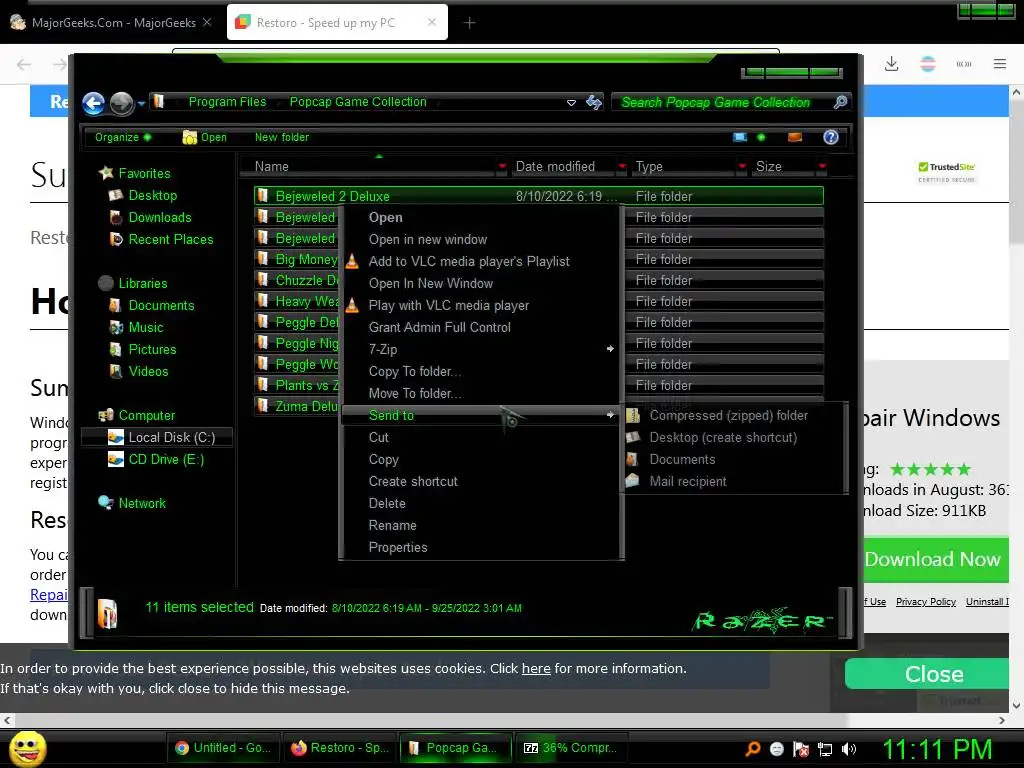Change view using the views icon
The image size is (1024, 768).
click(x=740, y=137)
